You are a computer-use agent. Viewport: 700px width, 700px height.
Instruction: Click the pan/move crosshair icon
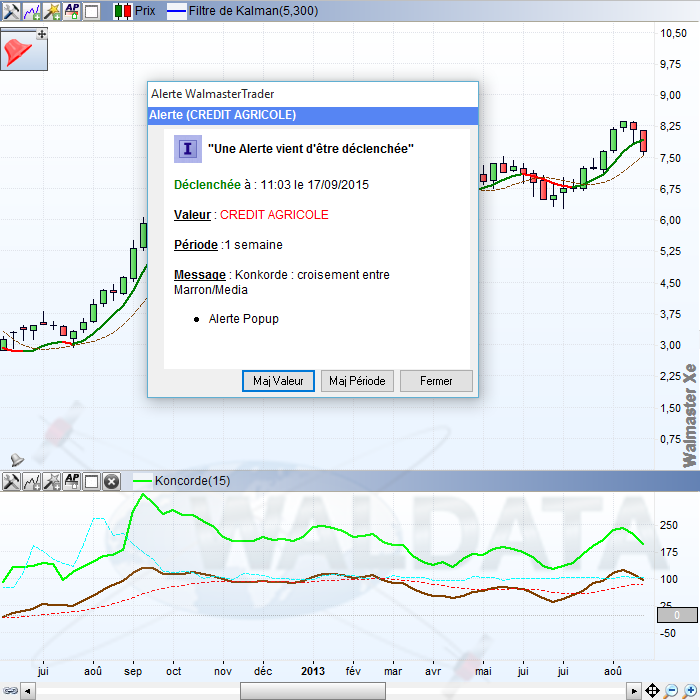point(652,691)
